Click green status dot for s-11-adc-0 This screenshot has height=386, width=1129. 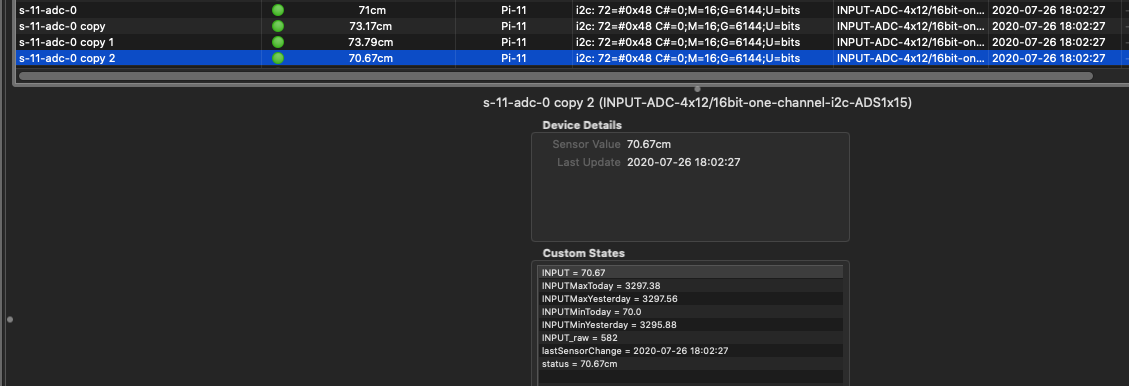click(x=277, y=10)
